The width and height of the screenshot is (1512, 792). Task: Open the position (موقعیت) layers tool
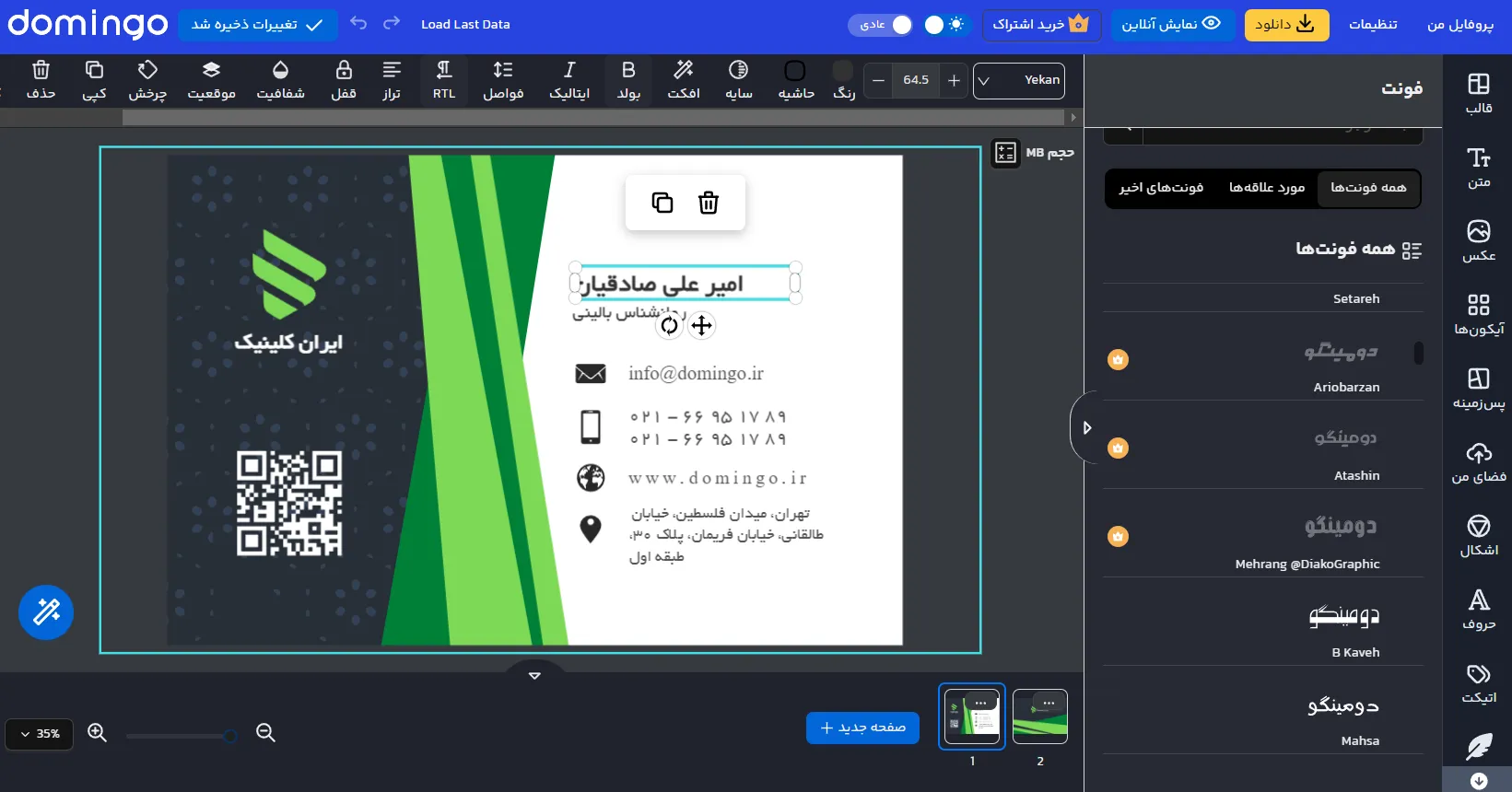point(211,80)
